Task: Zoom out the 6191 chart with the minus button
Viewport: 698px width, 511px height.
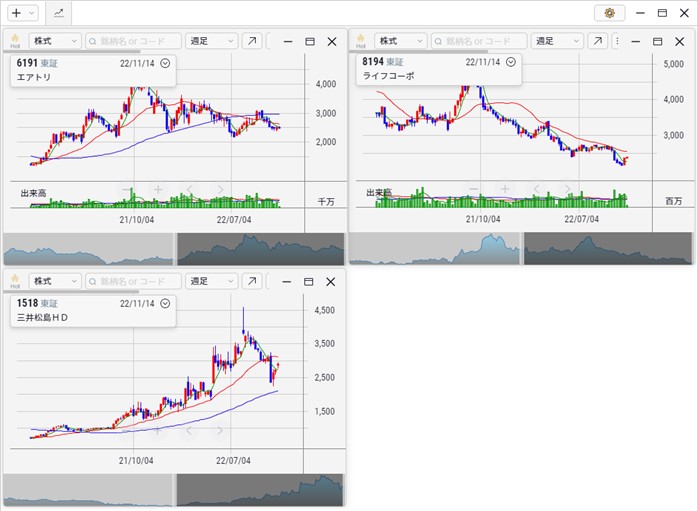Action: [127, 190]
